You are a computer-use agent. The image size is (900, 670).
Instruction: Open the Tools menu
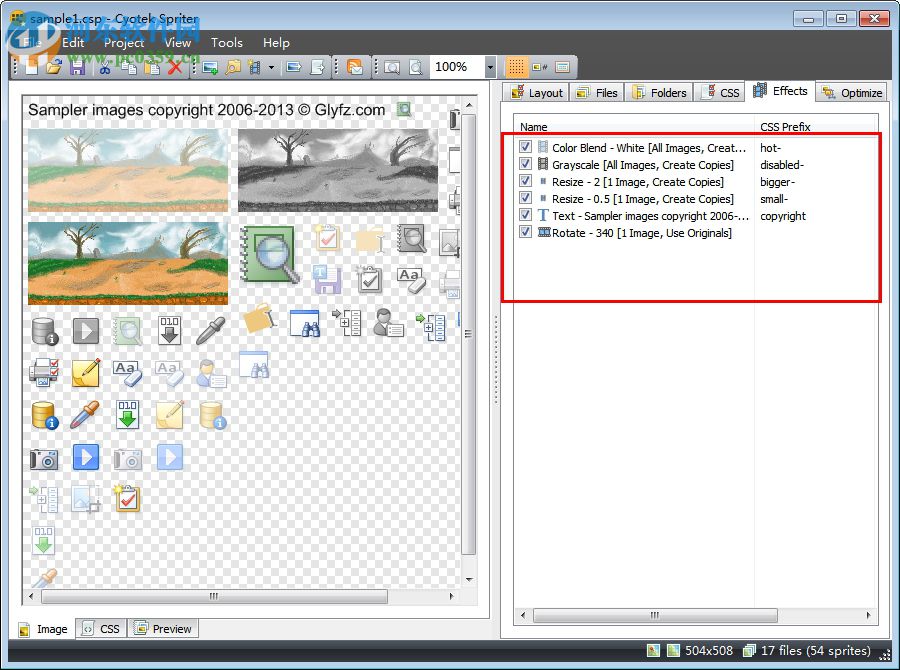[227, 42]
